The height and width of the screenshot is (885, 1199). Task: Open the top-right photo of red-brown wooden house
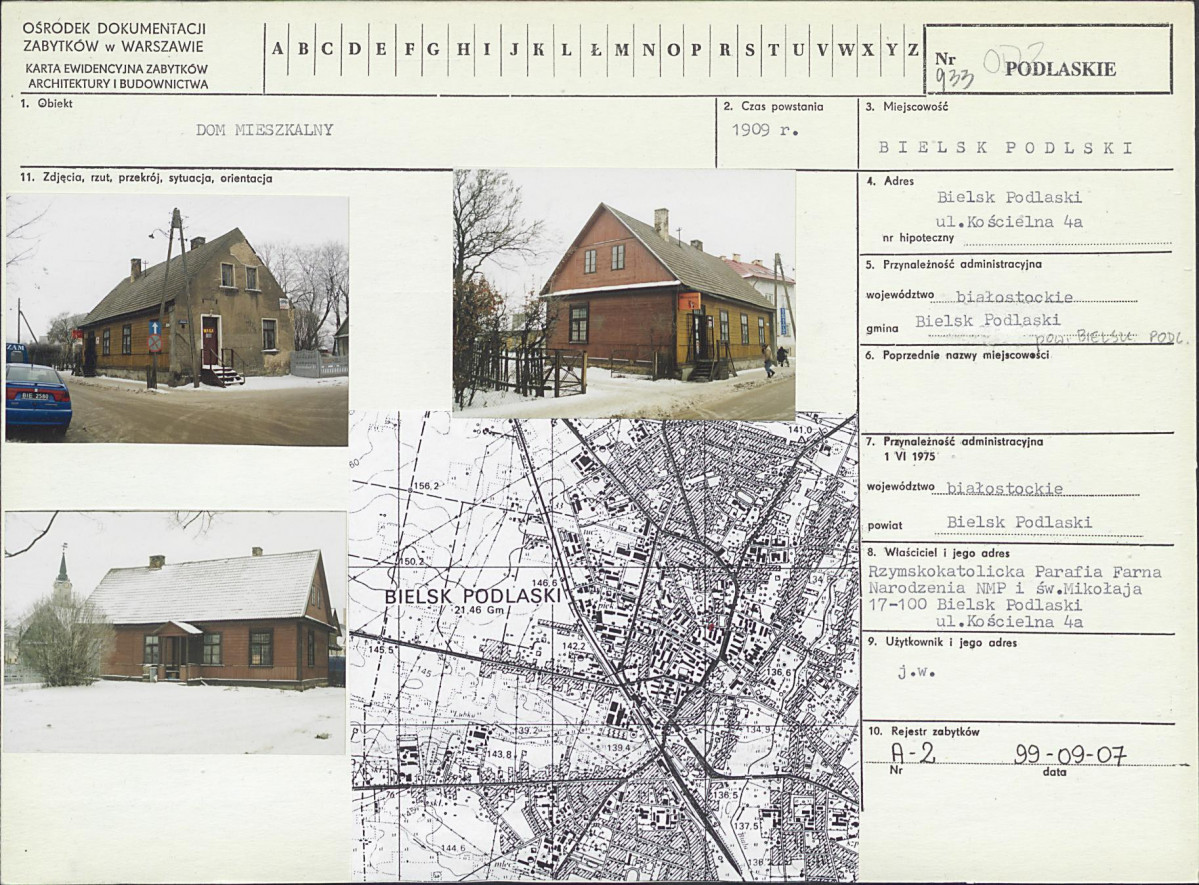pyautogui.click(x=624, y=294)
